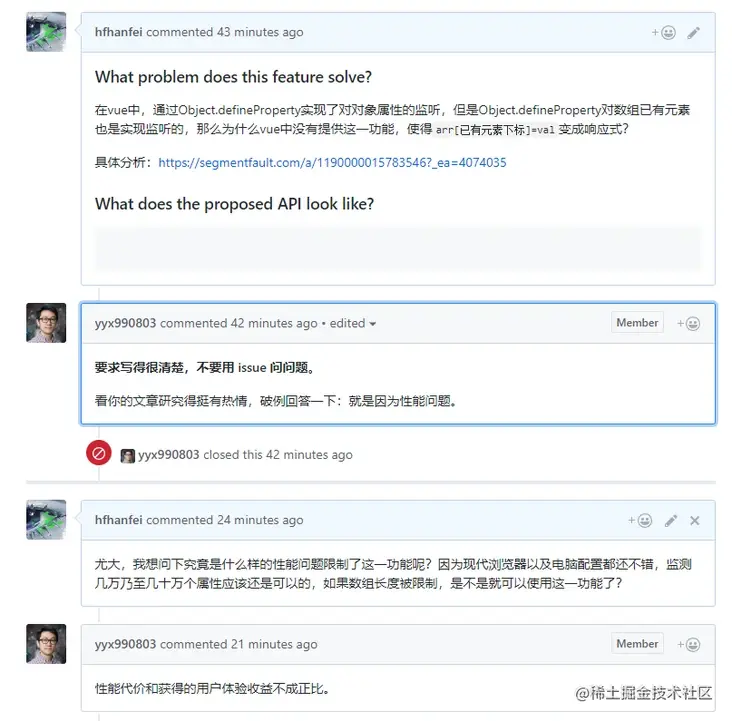Viewport: 732px width, 721px height.
Task: Open the segmentfault.com analysis link
Action: 332,163
